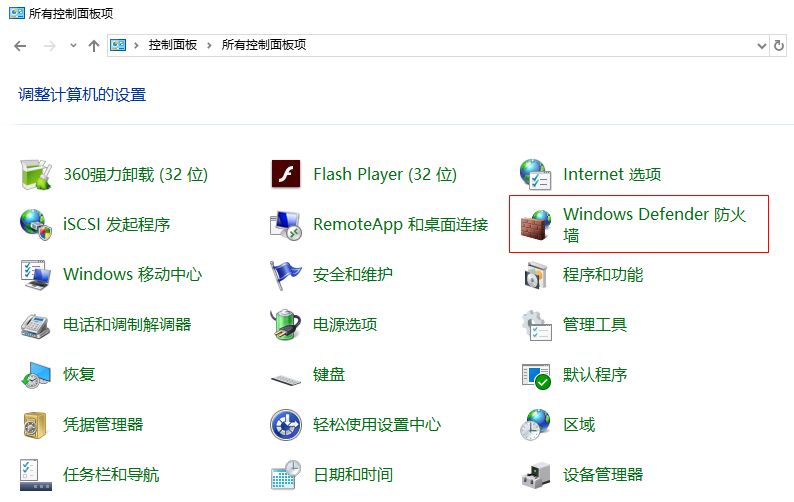Open 轻松使用设置中心 link
Viewport: 794px width, 502px height.
tap(377, 424)
